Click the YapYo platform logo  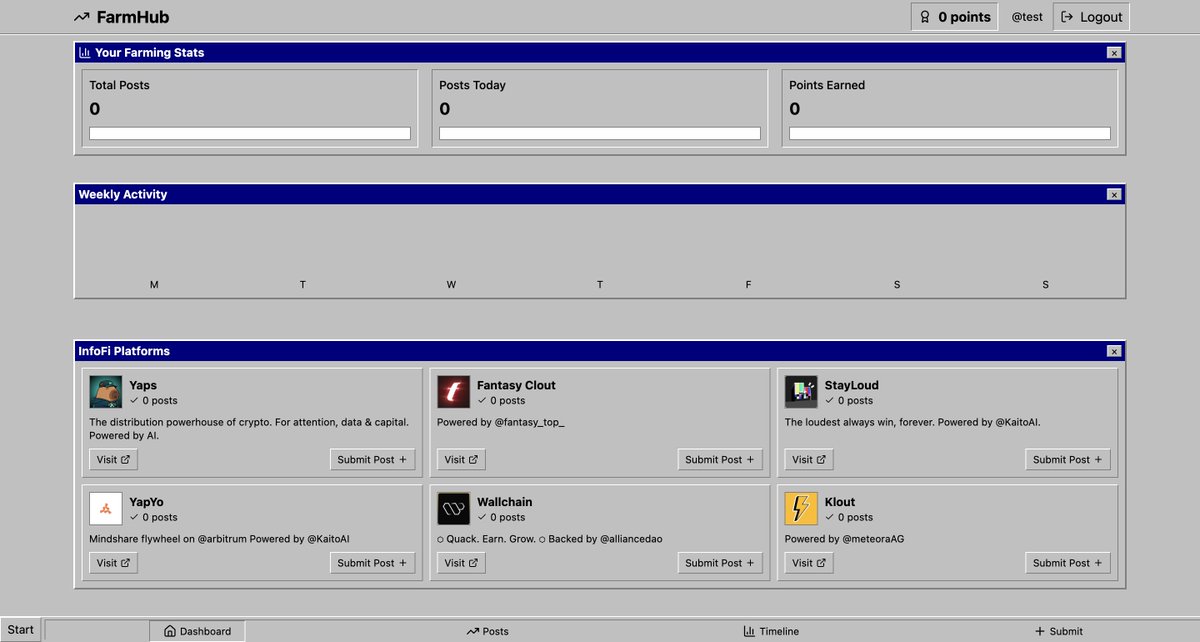point(106,509)
